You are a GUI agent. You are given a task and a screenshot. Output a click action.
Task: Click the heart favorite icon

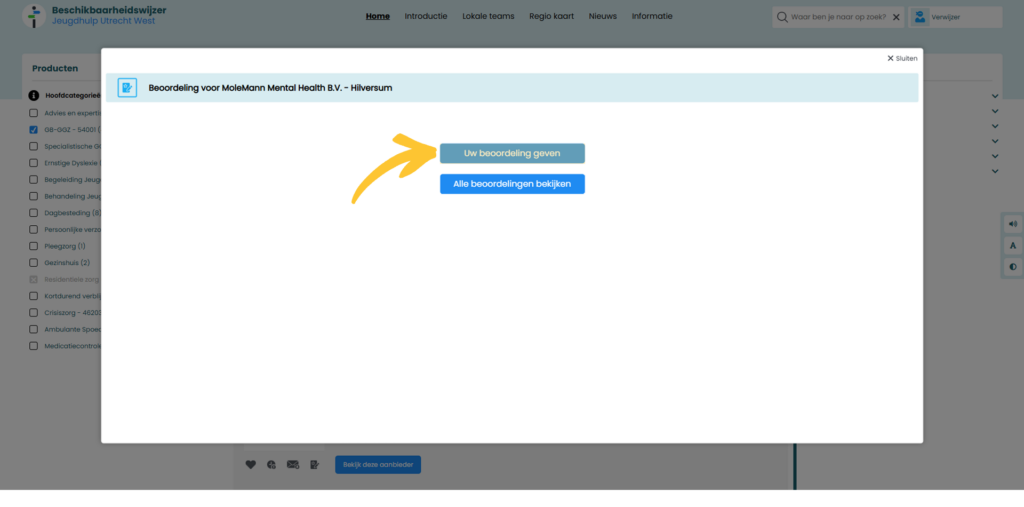click(251, 465)
